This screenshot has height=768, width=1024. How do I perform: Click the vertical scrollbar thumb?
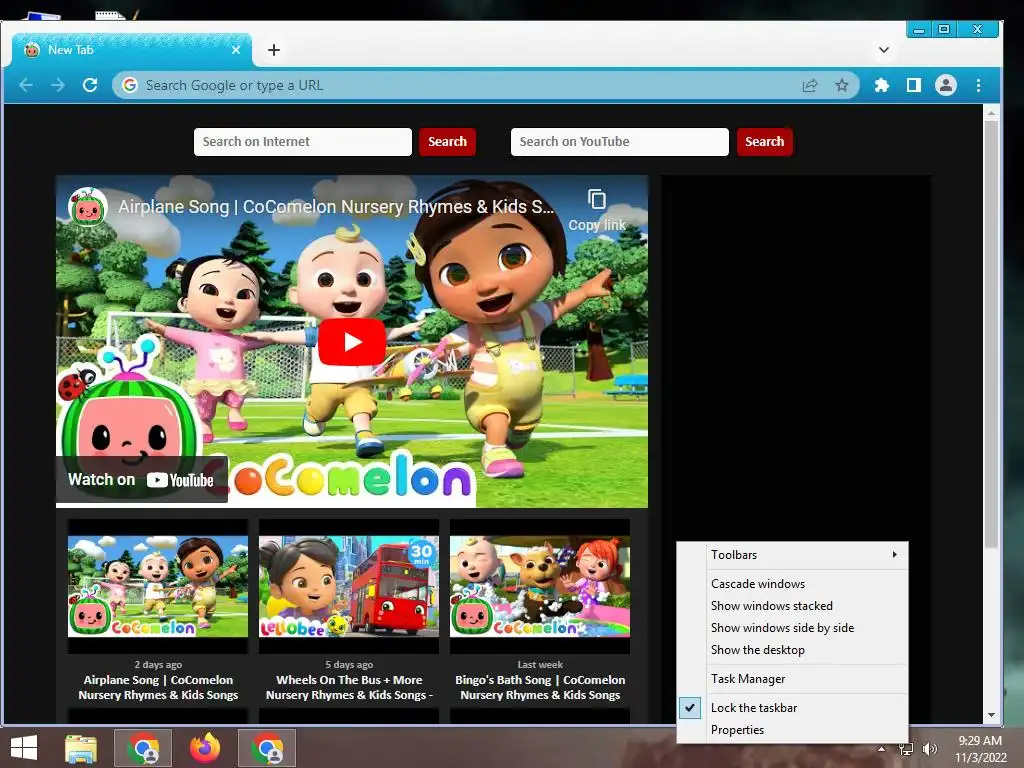tap(991, 334)
